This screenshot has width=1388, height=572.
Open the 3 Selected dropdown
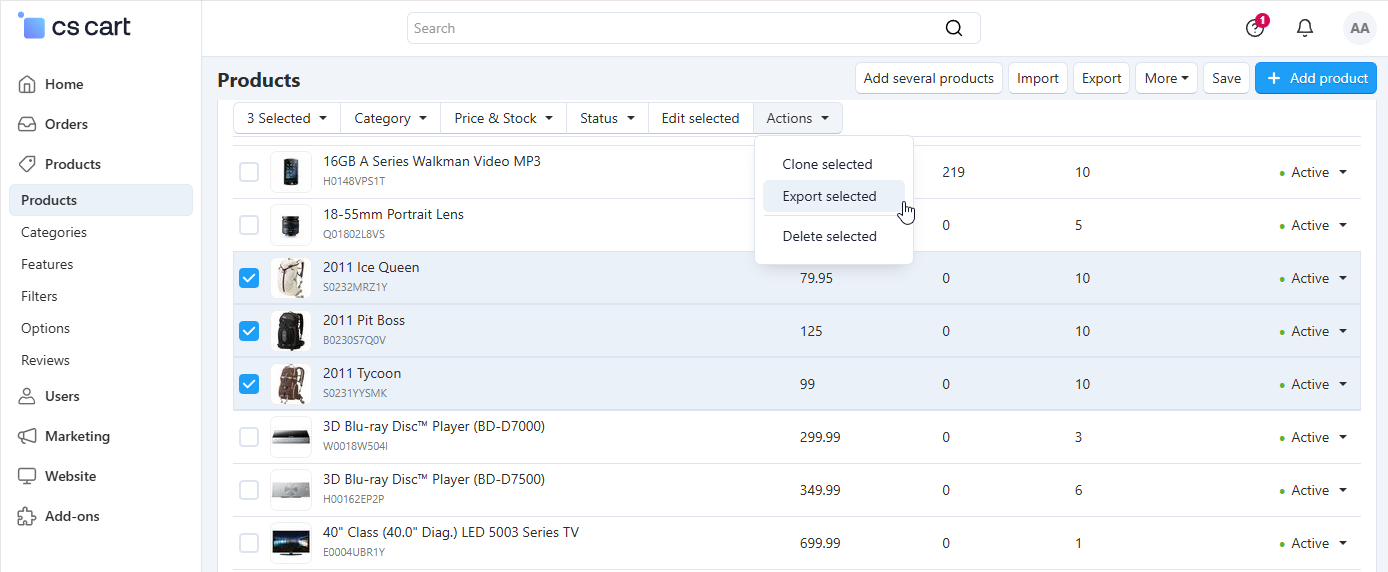pos(287,118)
